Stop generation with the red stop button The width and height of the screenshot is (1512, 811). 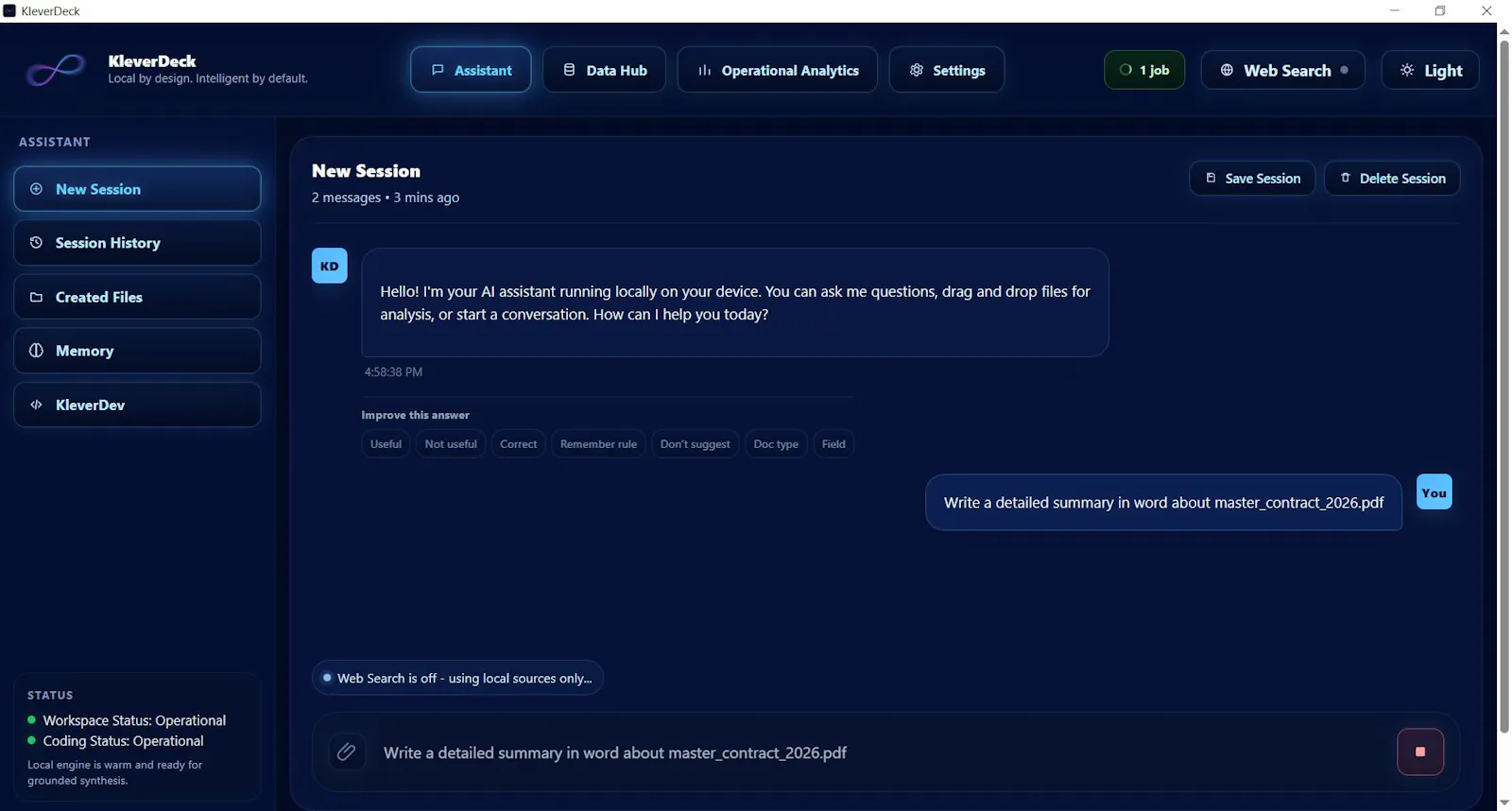coord(1420,752)
